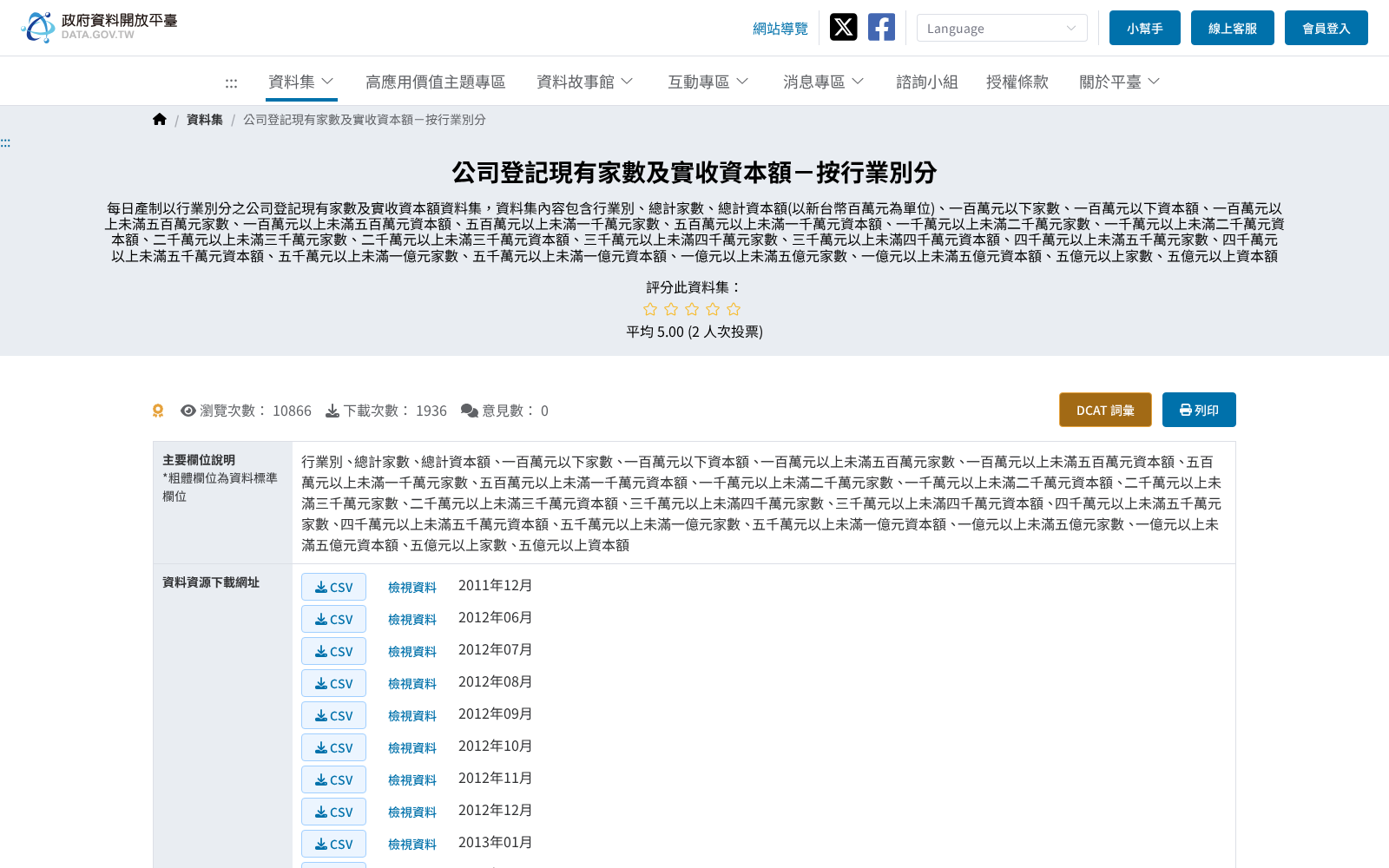Download CSV for 2012年07月

click(x=333, y=651)
